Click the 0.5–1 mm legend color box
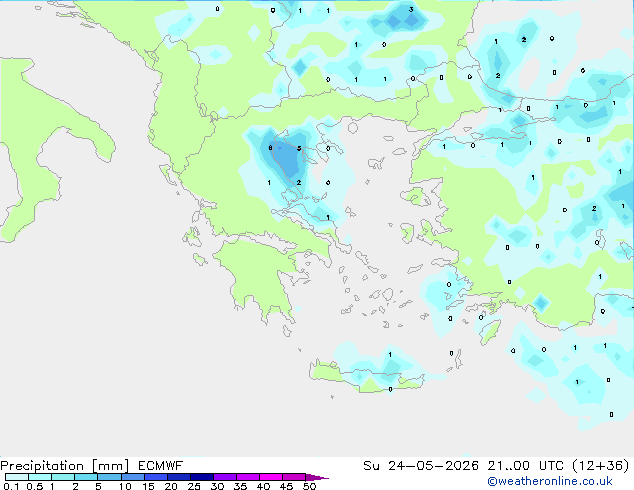The height and width of the screenshot is (490, 634). click(40, 477)
